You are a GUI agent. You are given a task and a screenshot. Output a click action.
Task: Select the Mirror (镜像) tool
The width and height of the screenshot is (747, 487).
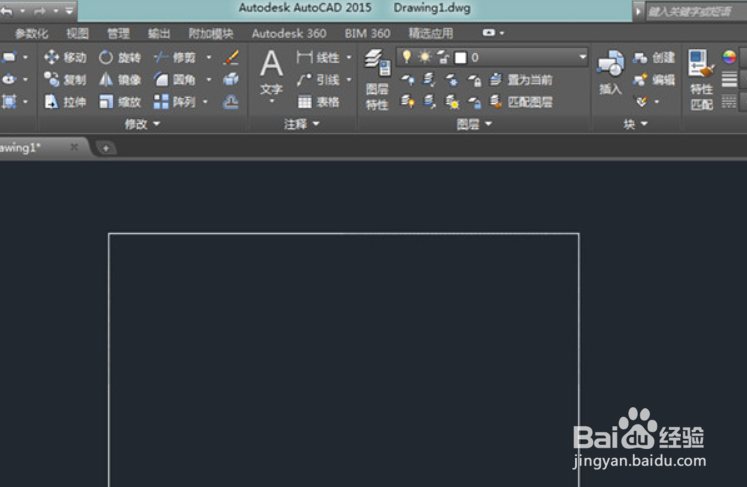click(x=120, y=80)
